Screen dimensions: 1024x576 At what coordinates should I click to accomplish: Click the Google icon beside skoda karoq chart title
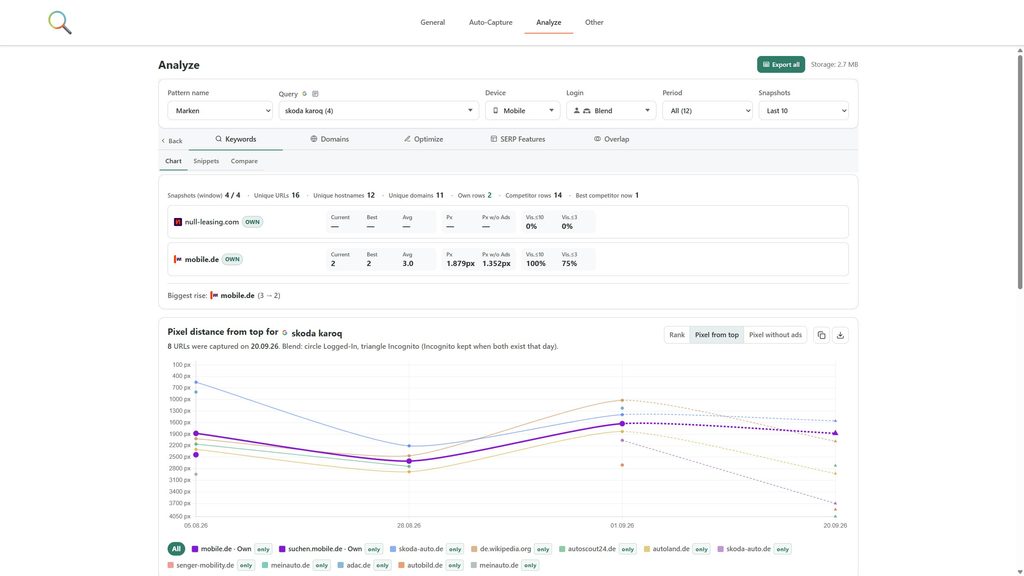point(285,333)
